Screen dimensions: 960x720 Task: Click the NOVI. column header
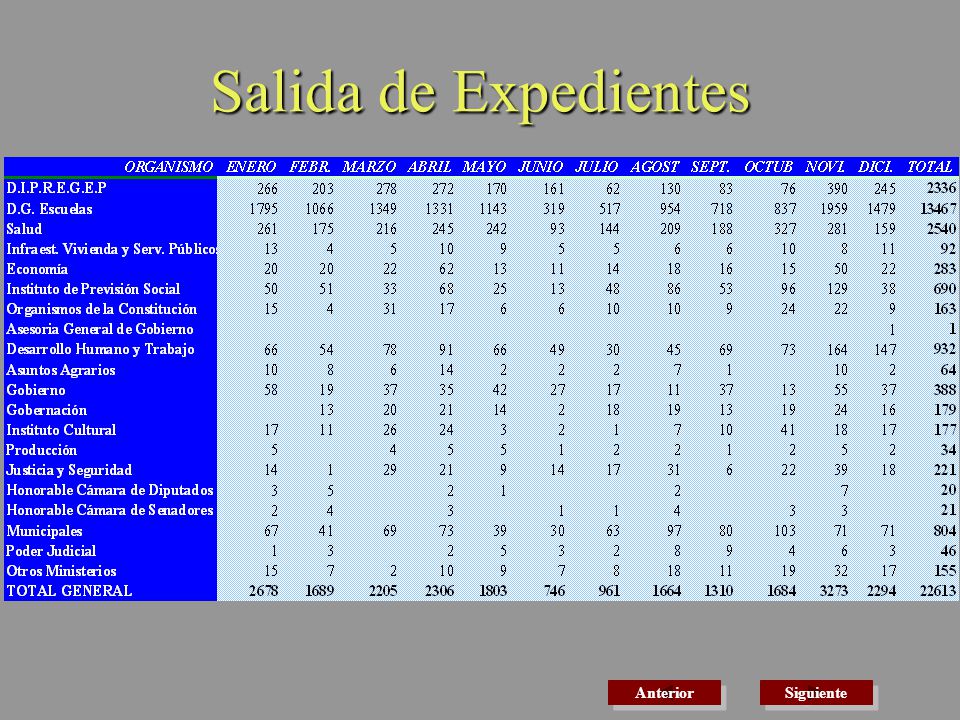pyautogui.click(x=825, y=167)
